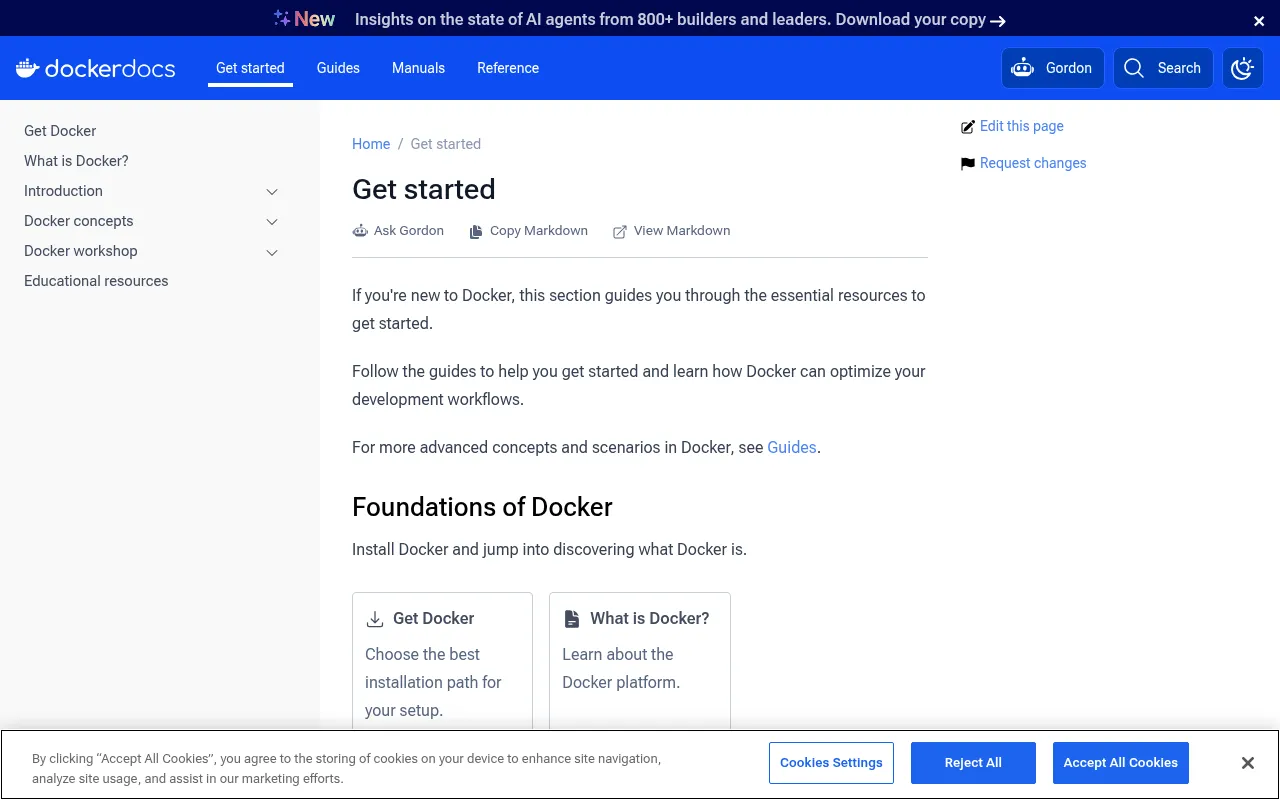The width and height of the screenshot is (1280, 800).
Task: Click the Docker docs whale logo
Action: click(96, 68)
